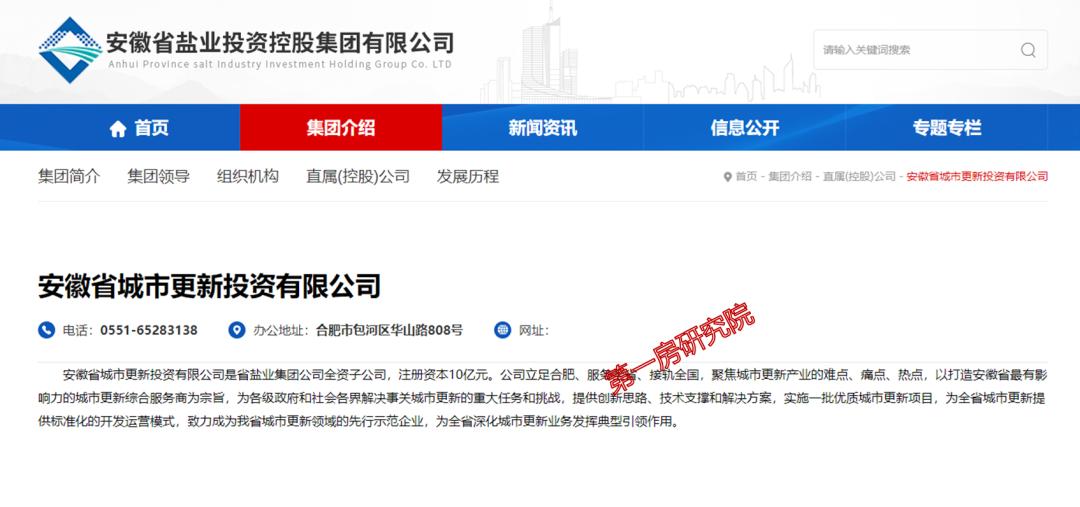This screenshot has width=1080, height=507.
Task: Click 集团介绍 in the breadcrumb trail
Action: [x=790, y=176]
